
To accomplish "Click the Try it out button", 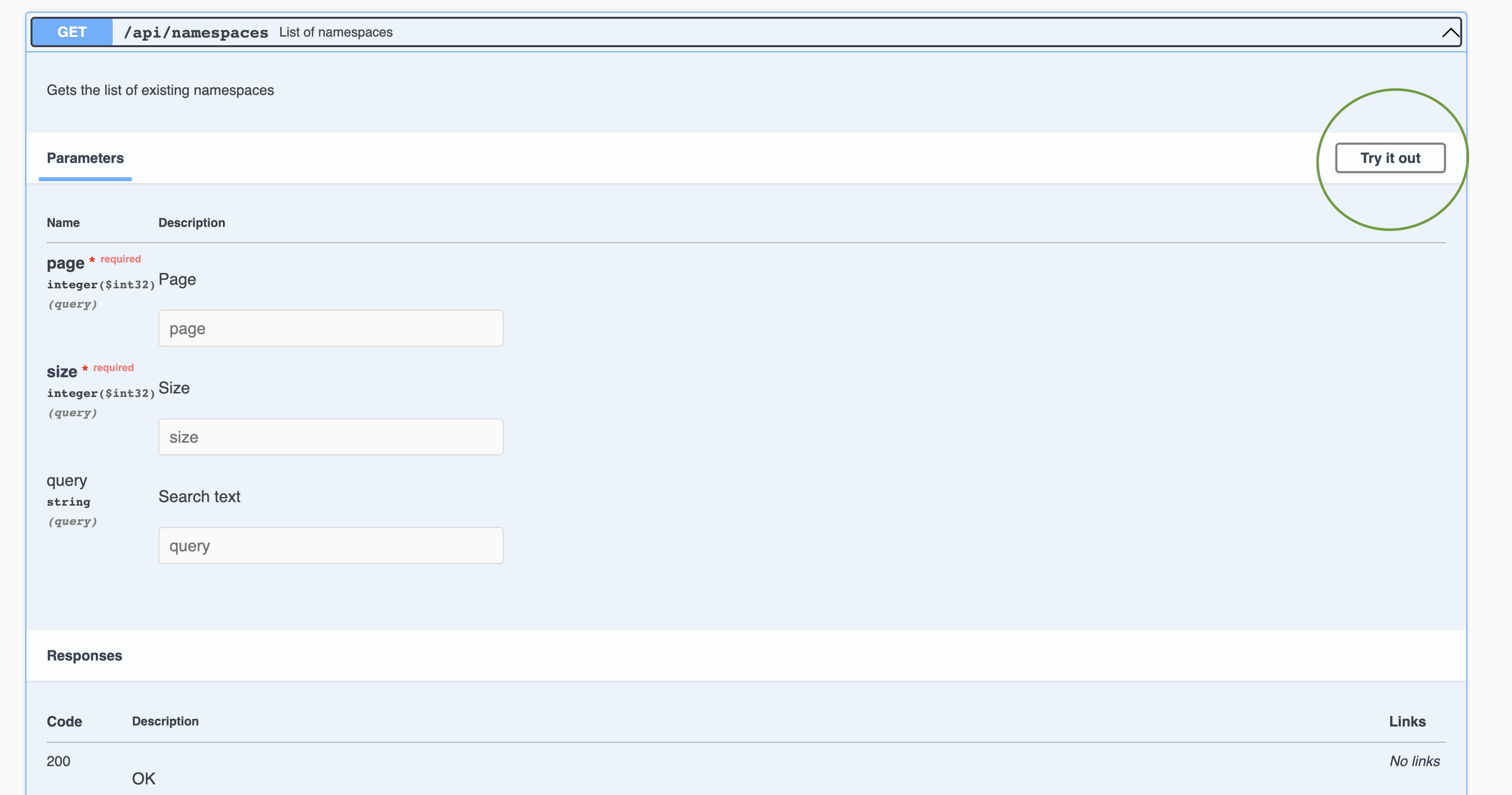I will point(1389,158).
